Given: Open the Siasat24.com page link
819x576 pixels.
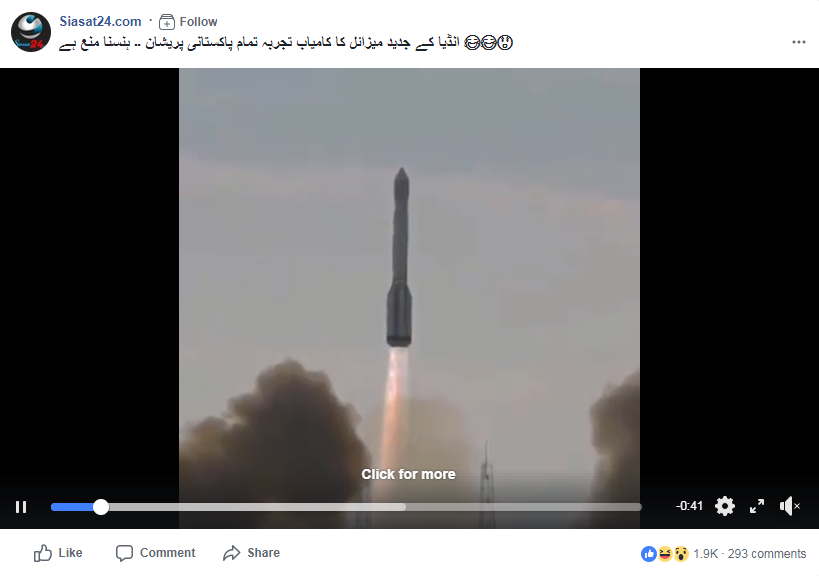Looking at the screenshot, I should (100, 21).
